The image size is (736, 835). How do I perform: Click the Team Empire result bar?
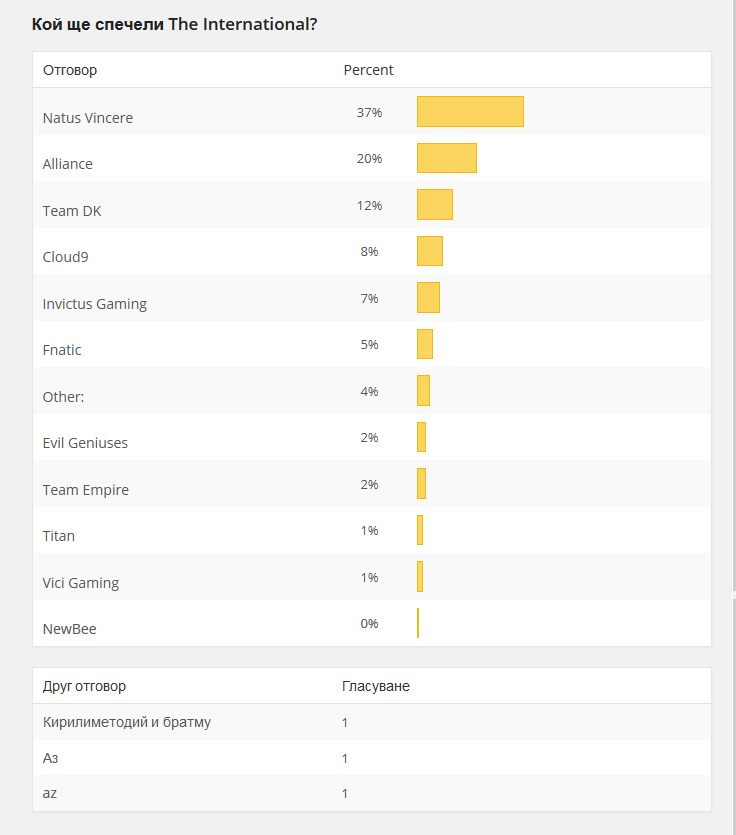(x=421, y=484)
